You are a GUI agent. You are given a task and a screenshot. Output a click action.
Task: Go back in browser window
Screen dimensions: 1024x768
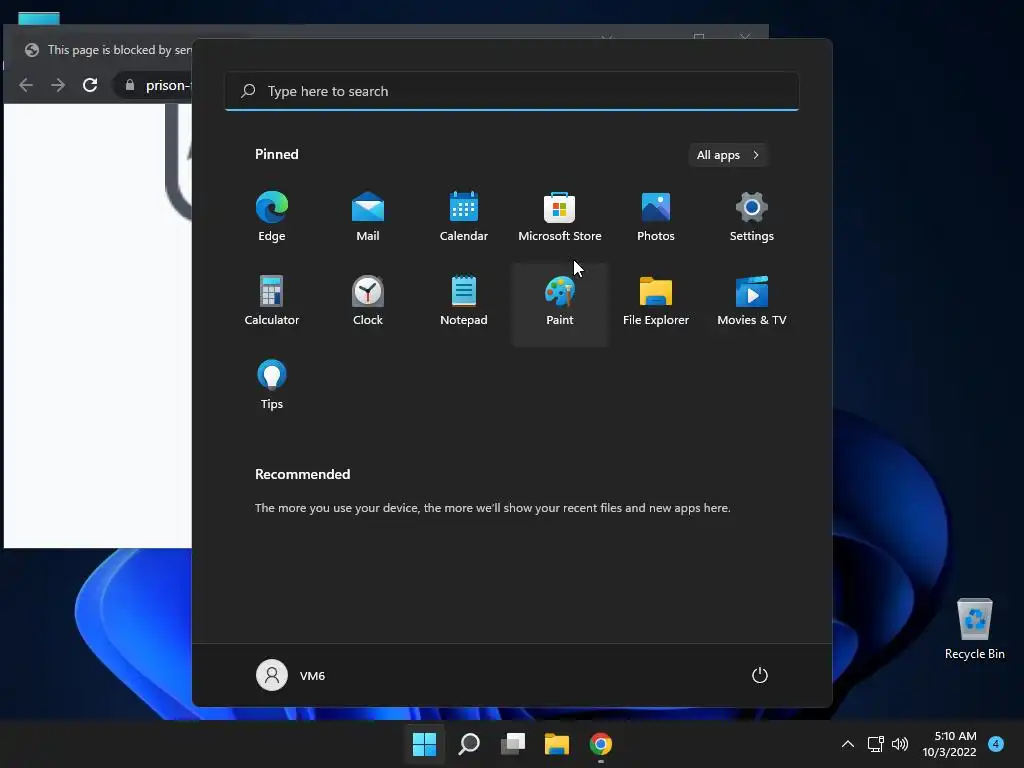tap(26, 85)
